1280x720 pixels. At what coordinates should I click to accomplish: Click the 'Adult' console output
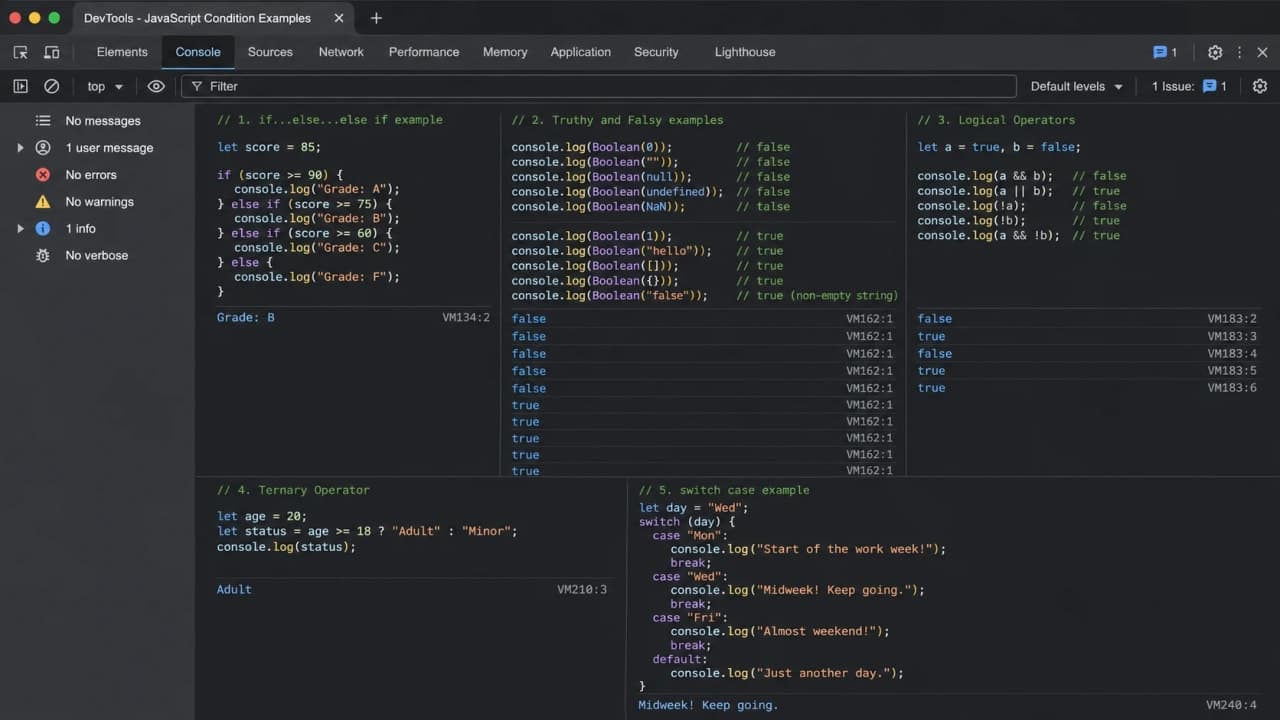click(234, 589)
